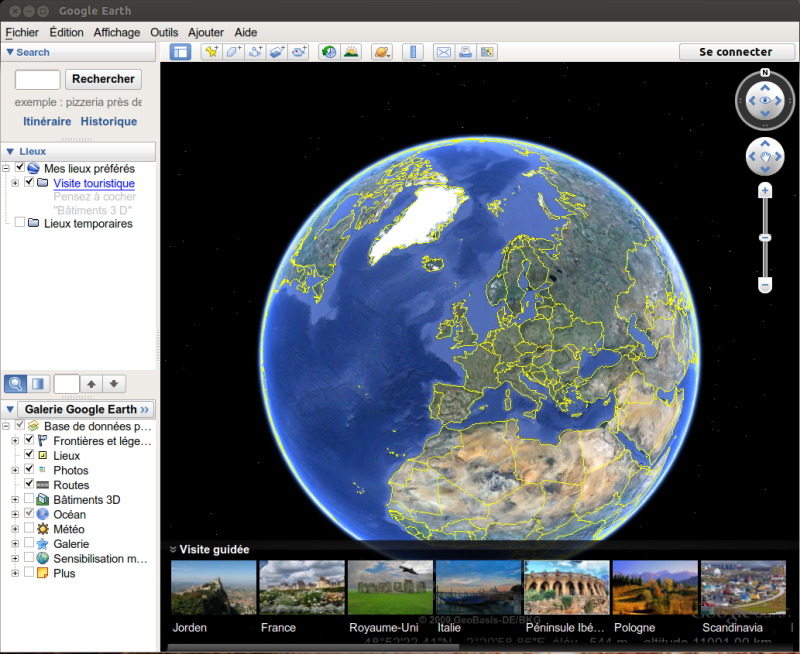Open the Édition menu
The height and width of the screenshot is (654, 800).
[66, 32]
